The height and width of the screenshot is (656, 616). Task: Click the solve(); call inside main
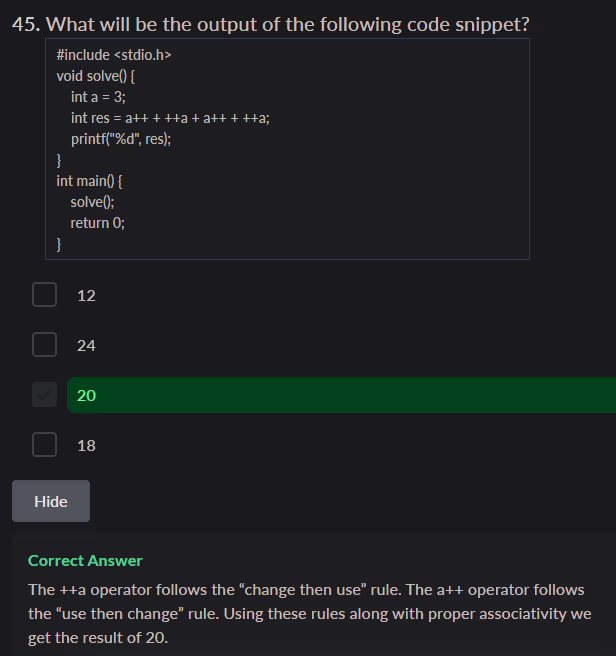(x=92, y=202)
